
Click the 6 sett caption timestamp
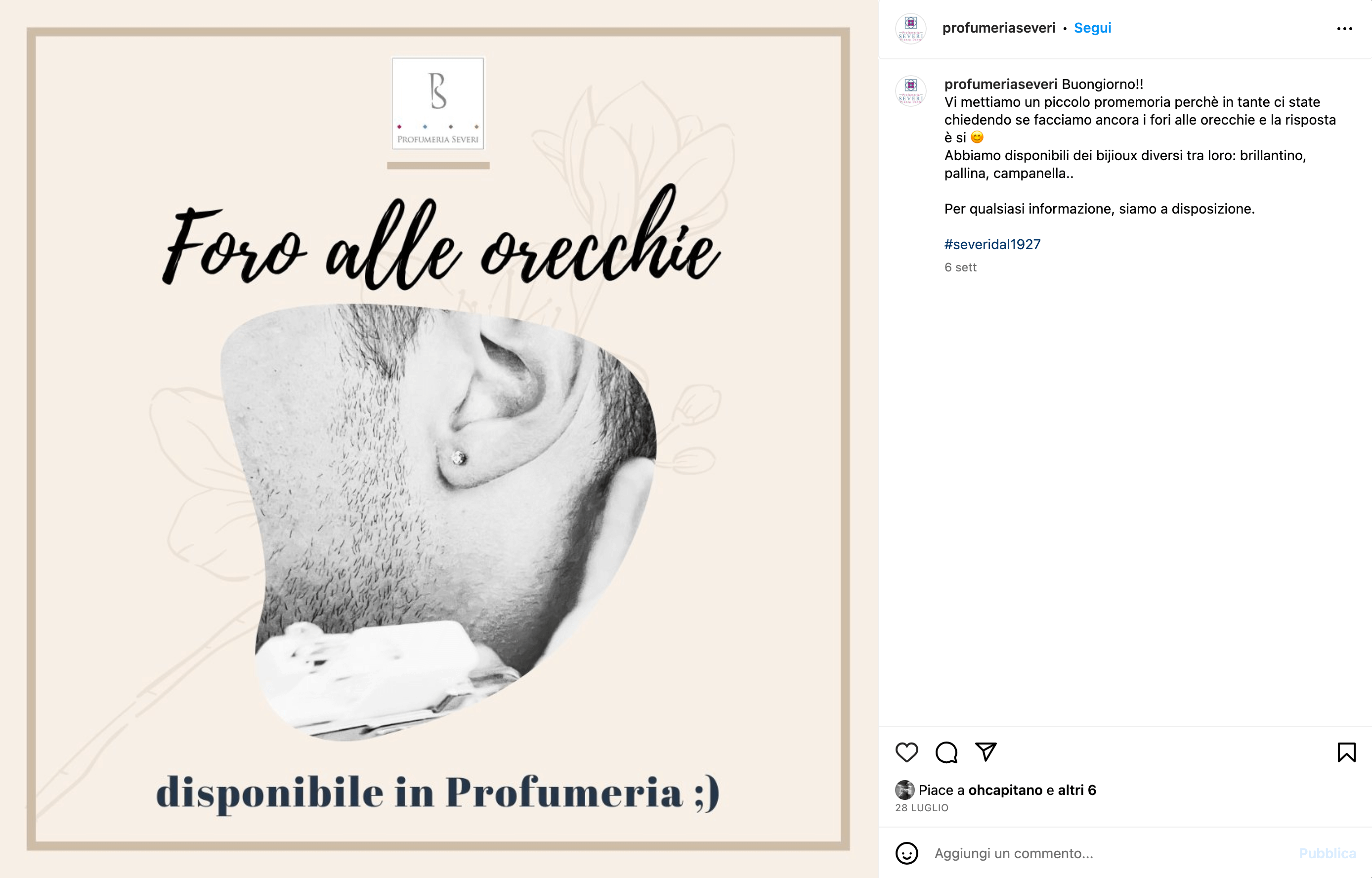960,267
